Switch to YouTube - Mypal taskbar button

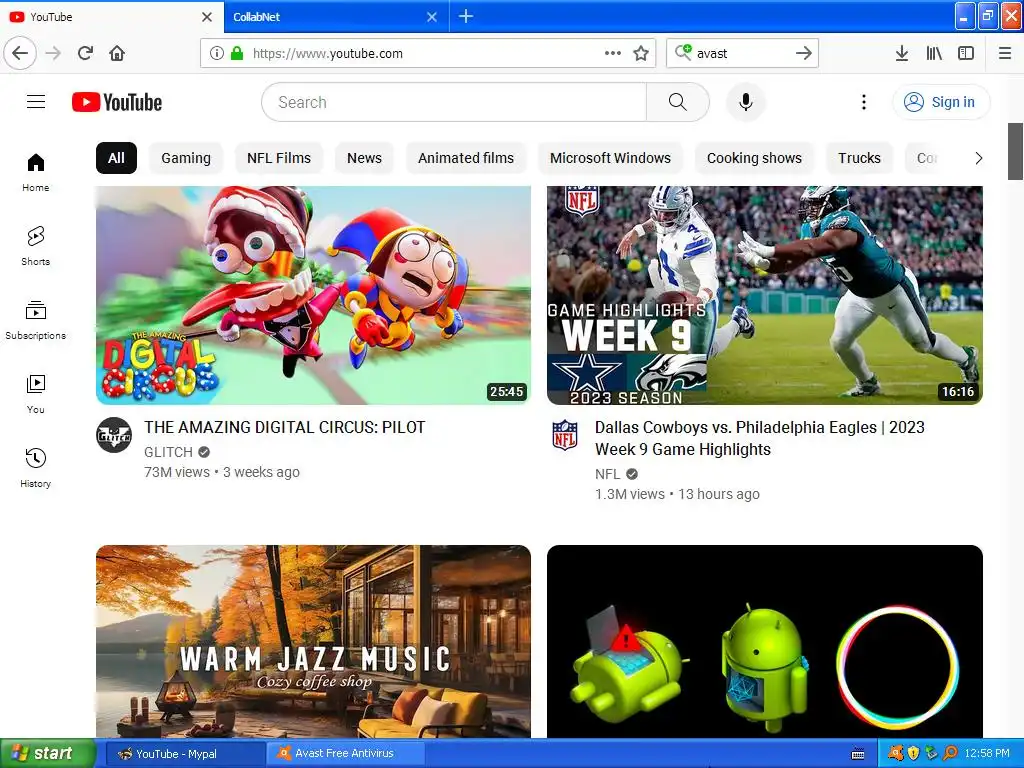185,754
